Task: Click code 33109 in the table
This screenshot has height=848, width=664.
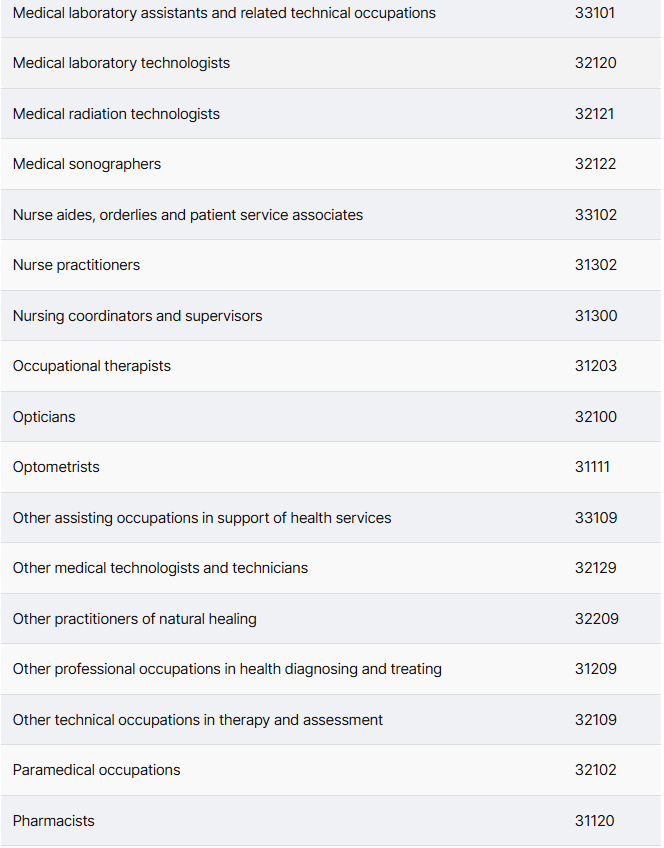Action: pyautogui.click(x=596, y=518)
